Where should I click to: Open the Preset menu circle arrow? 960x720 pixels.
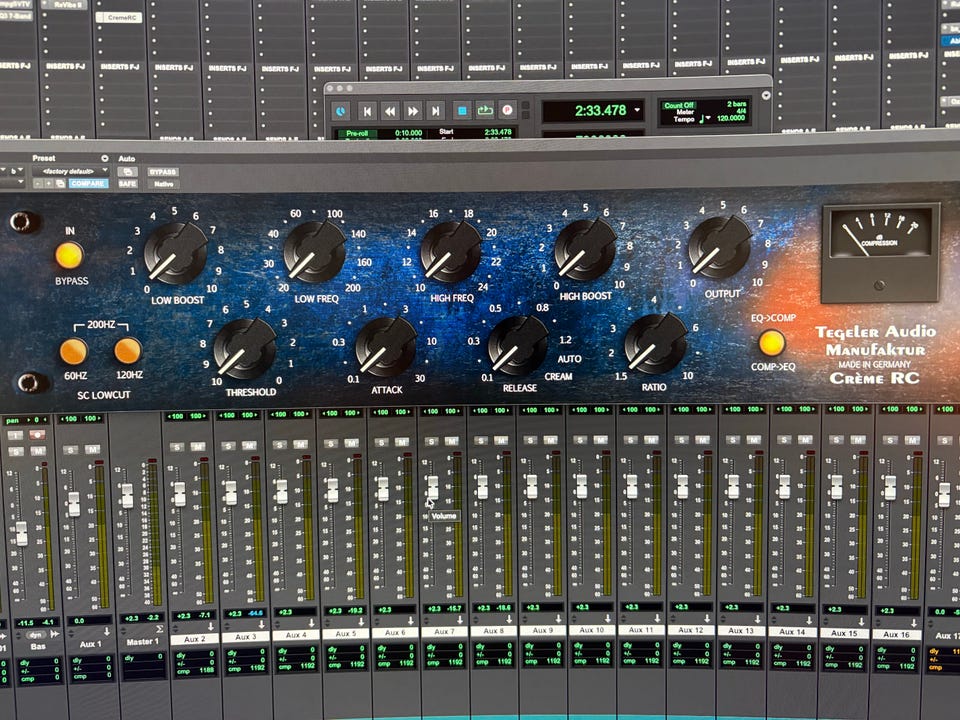coord(105,158)
